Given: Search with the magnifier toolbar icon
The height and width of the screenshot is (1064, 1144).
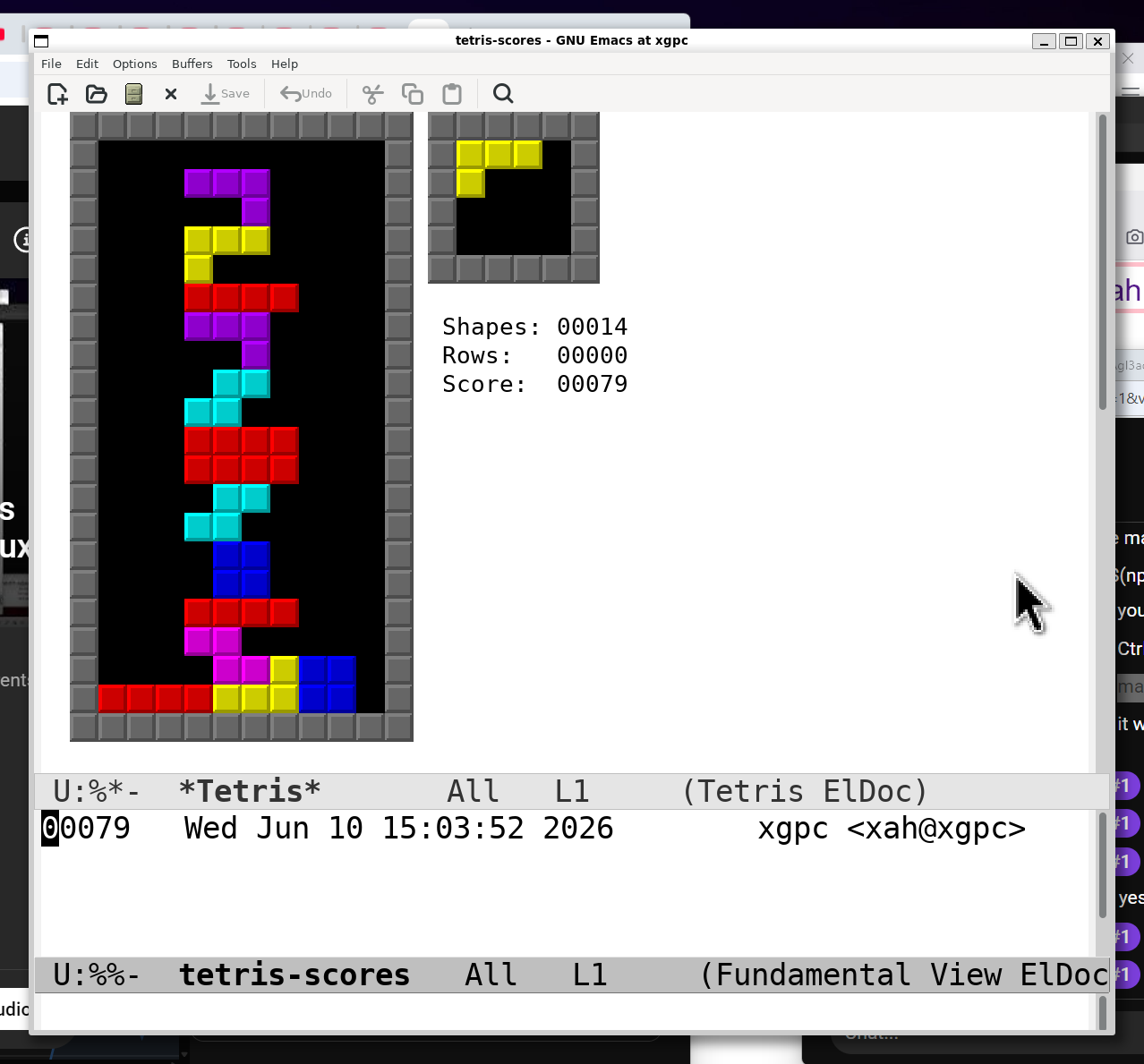Looking at the screenshot, I should [503, 94].
